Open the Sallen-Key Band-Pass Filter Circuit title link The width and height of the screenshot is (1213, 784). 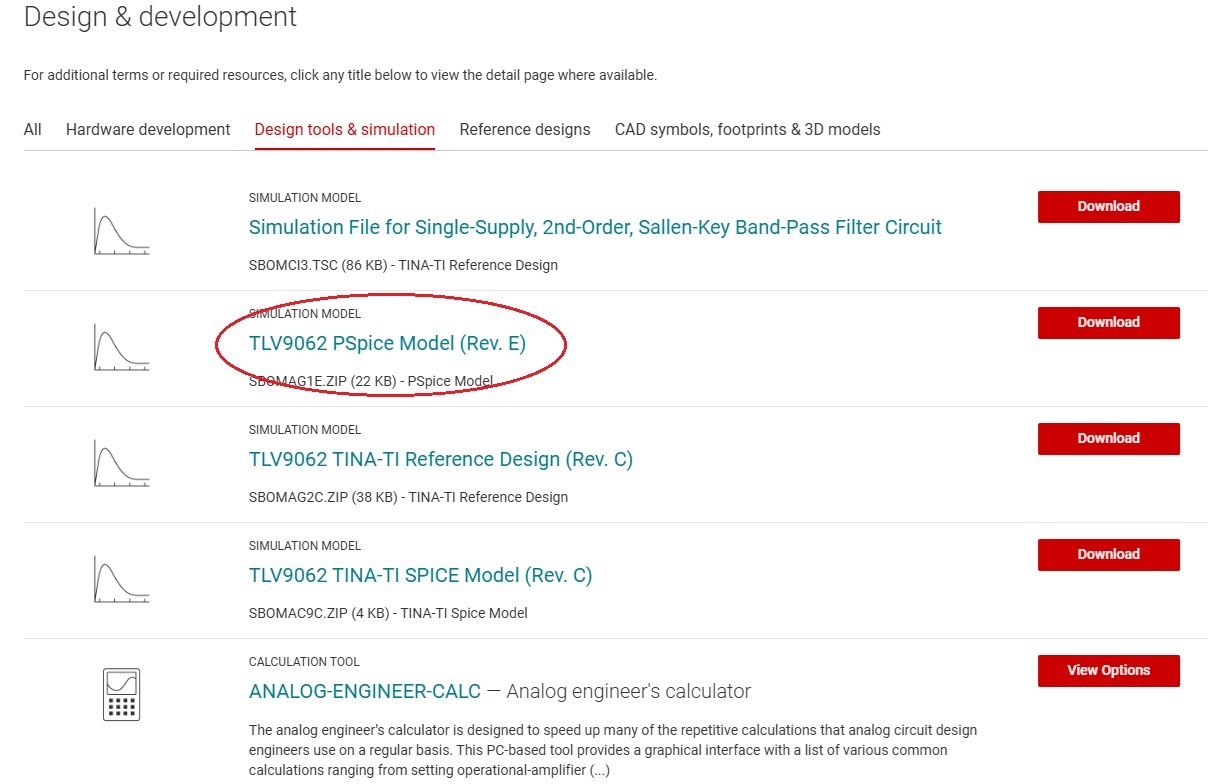[595, 227]
